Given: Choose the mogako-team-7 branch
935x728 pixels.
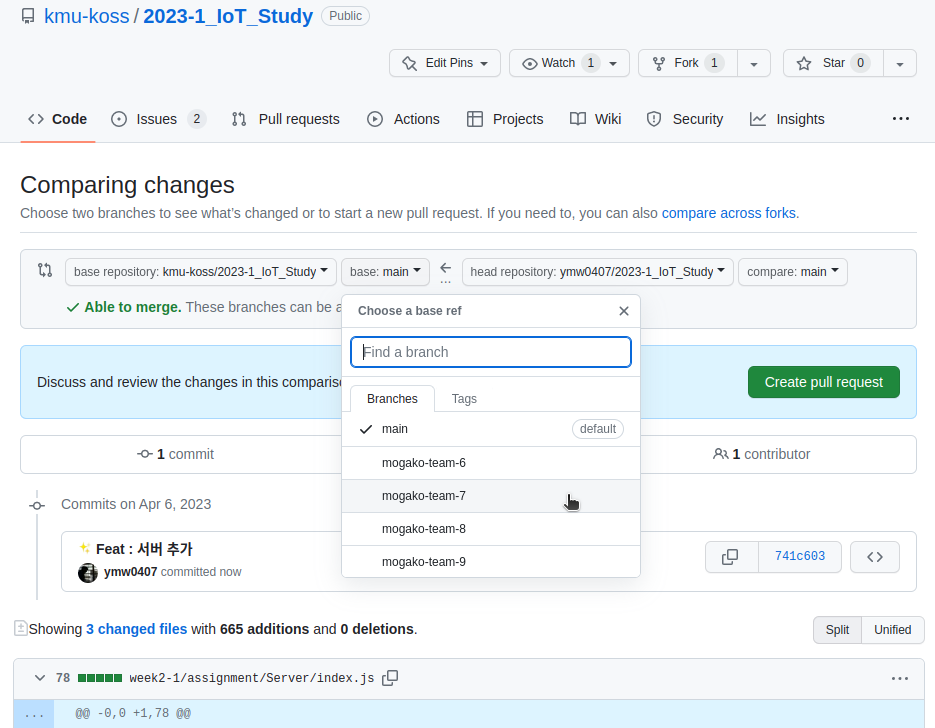Looking at the screenshot, I should [x=491, y=496].
